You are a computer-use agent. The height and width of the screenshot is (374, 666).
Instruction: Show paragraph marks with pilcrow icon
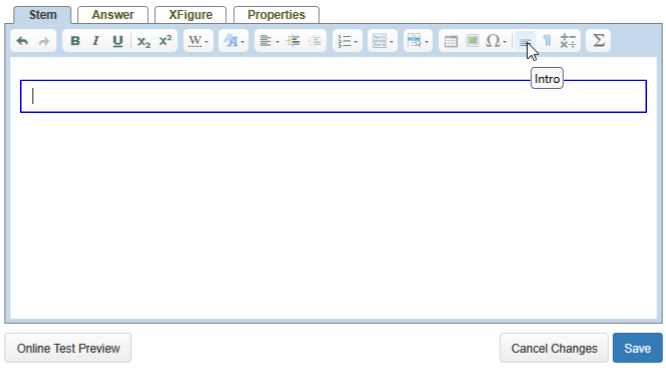(x=547, y=41)
